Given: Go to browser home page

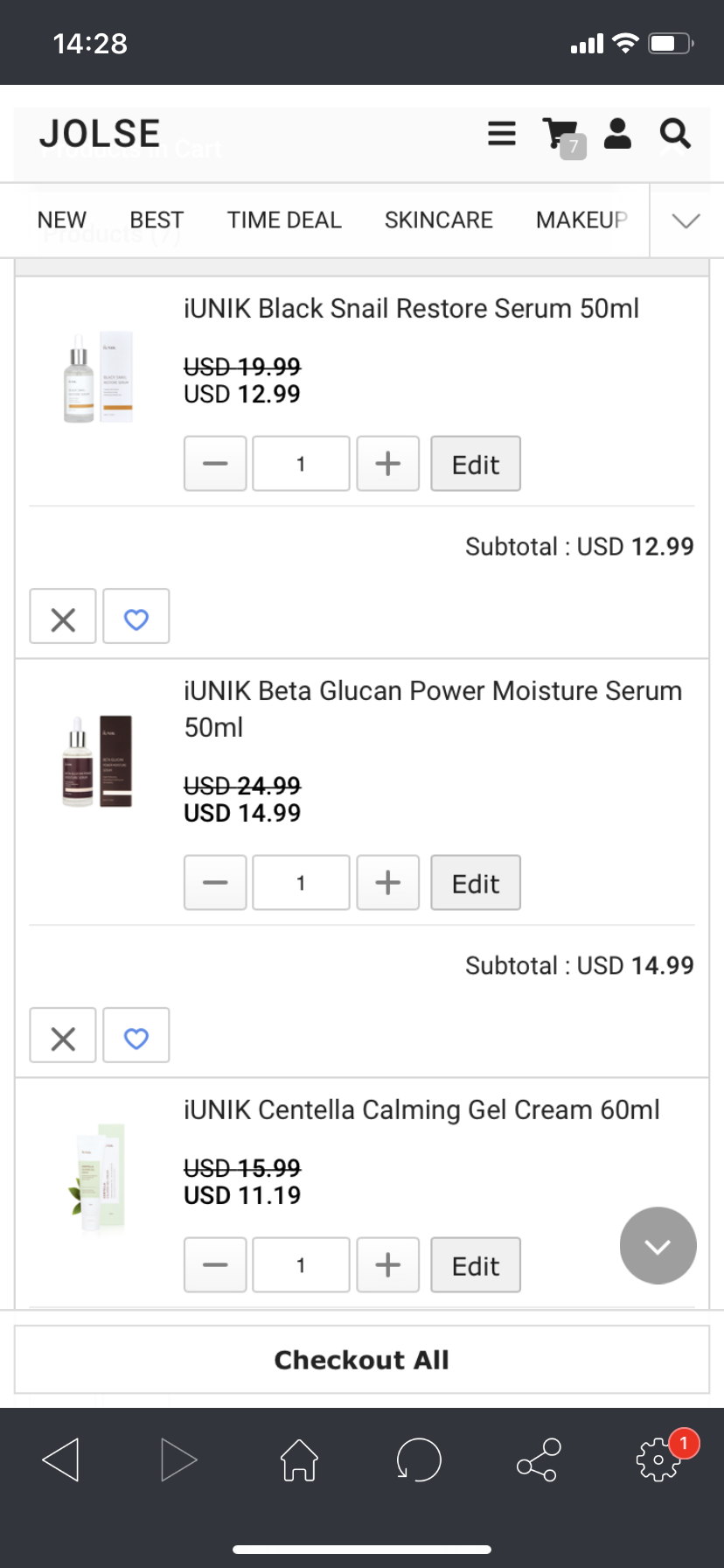Looking at the screenshot, I should point(299,1460).
